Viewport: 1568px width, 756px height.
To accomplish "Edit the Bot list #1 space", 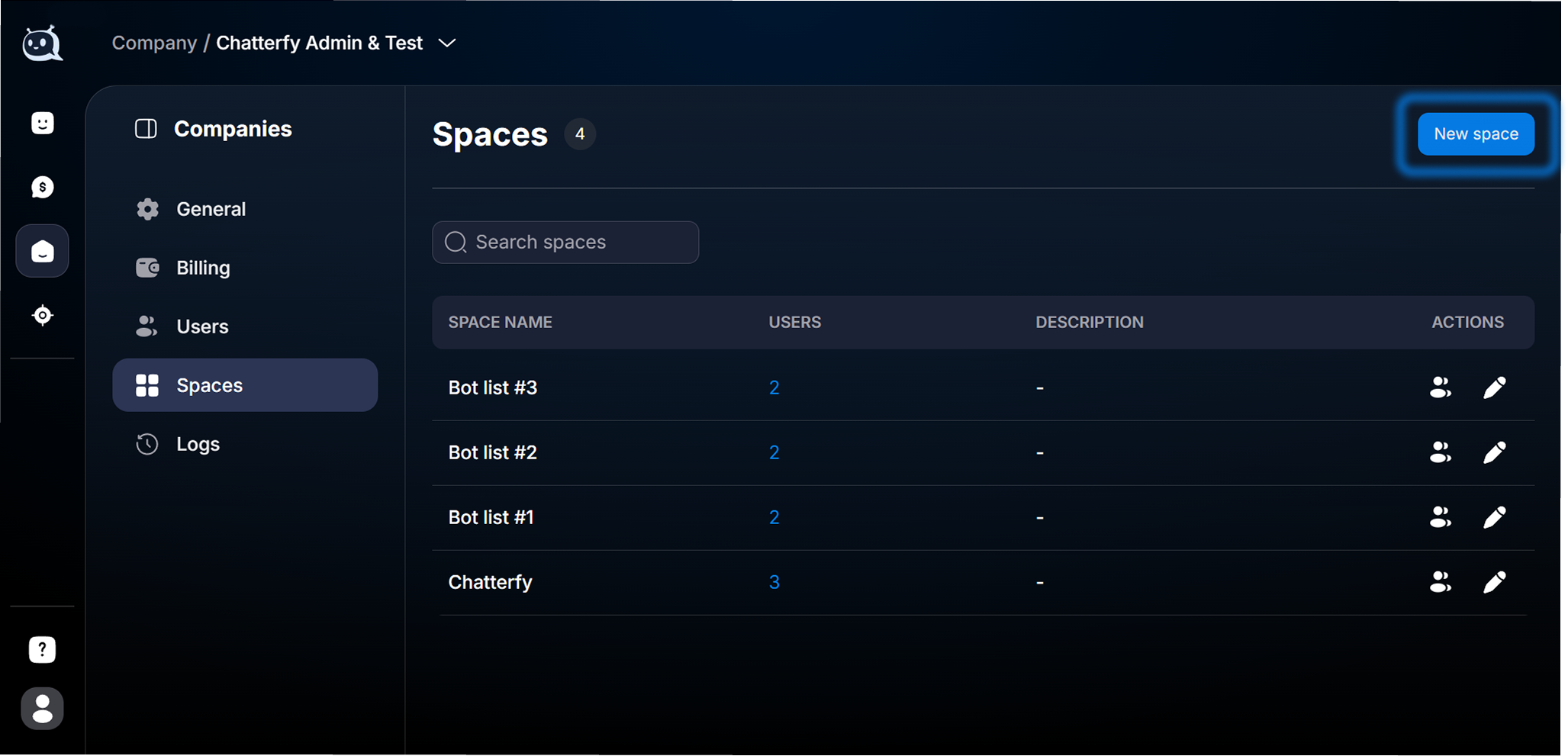I will tap(1494, 517).
